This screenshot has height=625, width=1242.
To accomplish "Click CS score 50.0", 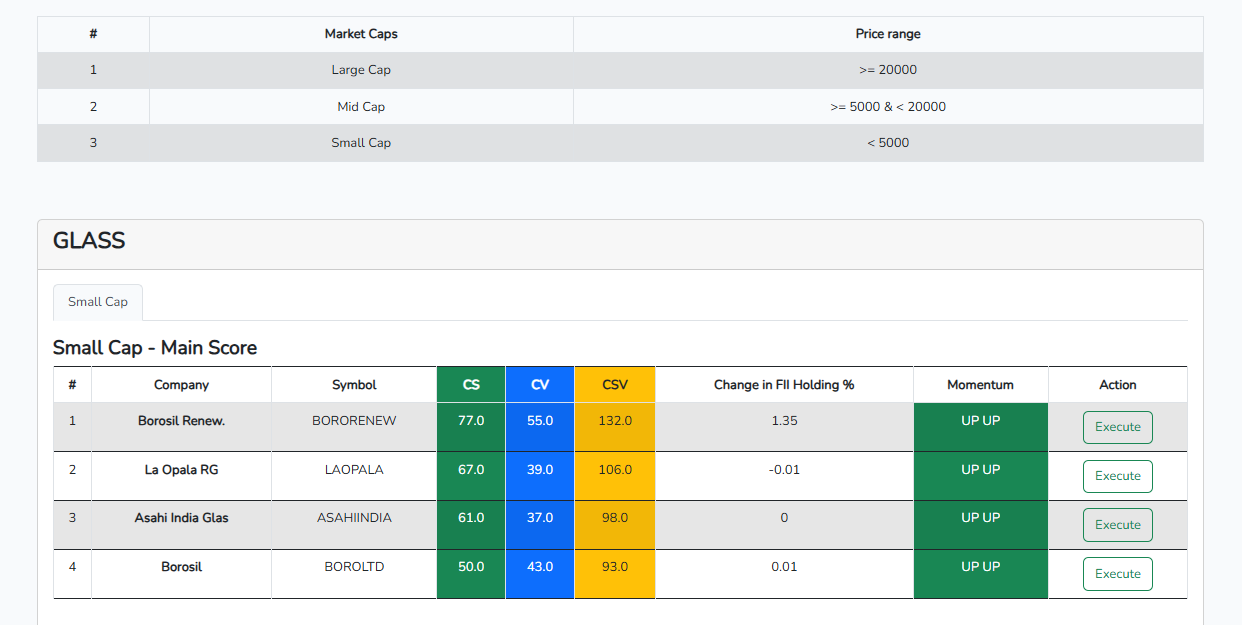I will pos(471,567).
